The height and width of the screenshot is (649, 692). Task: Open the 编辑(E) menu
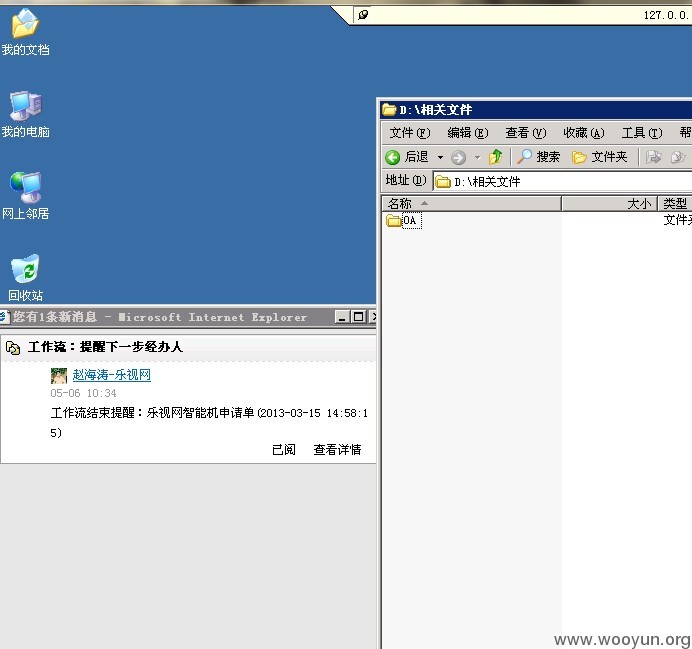468,132
